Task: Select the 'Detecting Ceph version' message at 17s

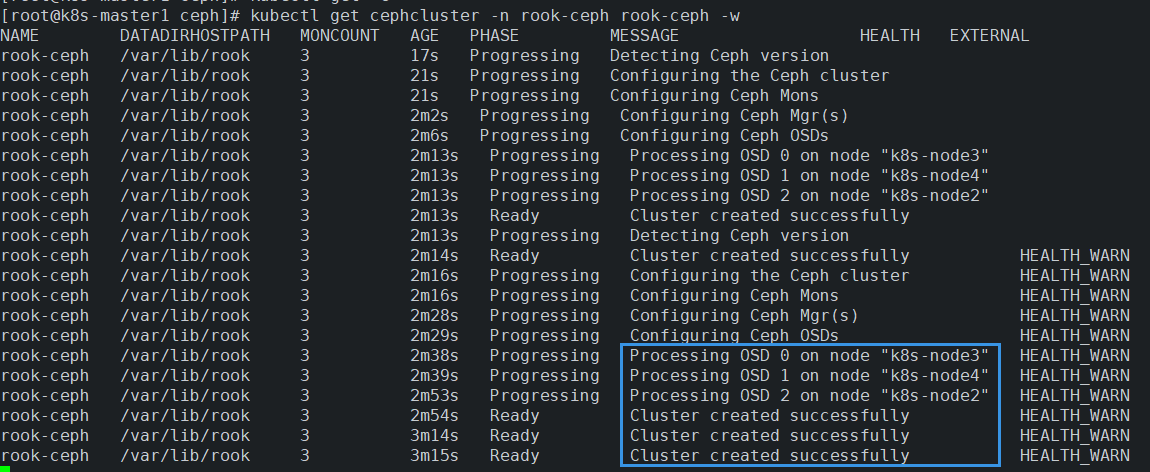Action: pos(719,56)
